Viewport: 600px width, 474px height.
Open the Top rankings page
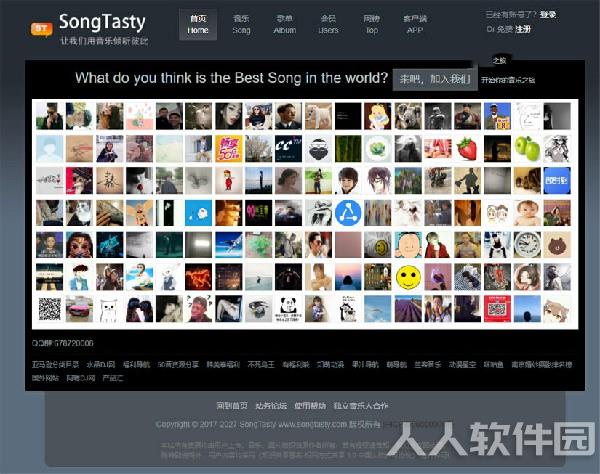click(x=372, y=24)
